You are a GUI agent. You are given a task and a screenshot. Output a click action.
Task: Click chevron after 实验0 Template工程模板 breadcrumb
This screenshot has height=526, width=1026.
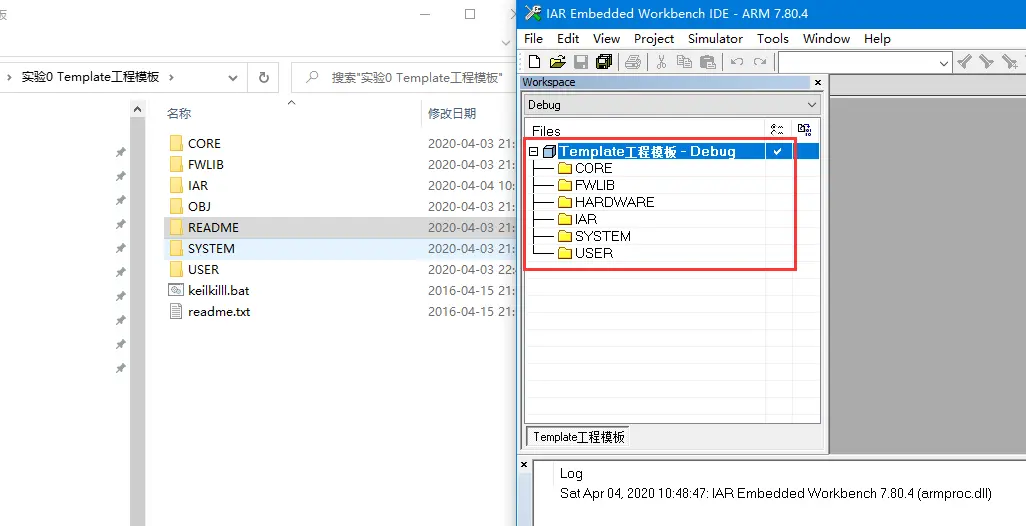pos(171,77)
